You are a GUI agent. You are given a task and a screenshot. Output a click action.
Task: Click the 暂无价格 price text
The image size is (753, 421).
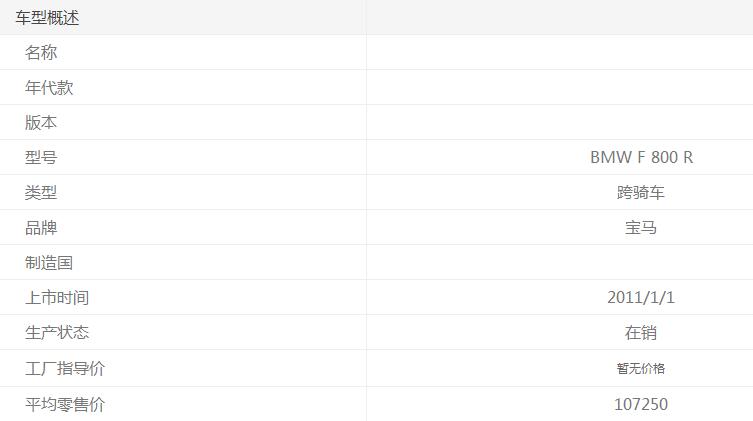[x=641, y=369]
